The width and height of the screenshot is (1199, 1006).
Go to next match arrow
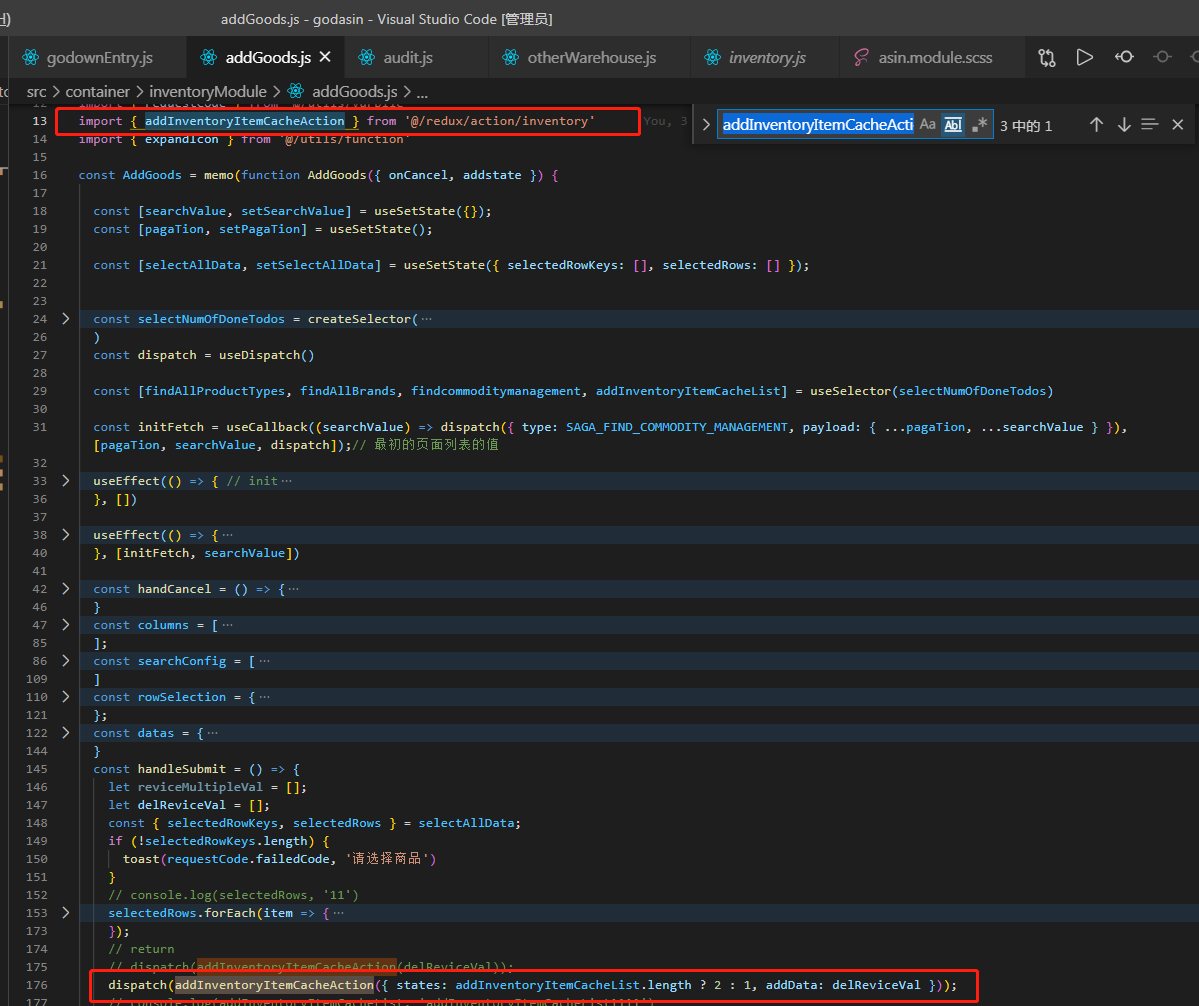coord(1124,125)
